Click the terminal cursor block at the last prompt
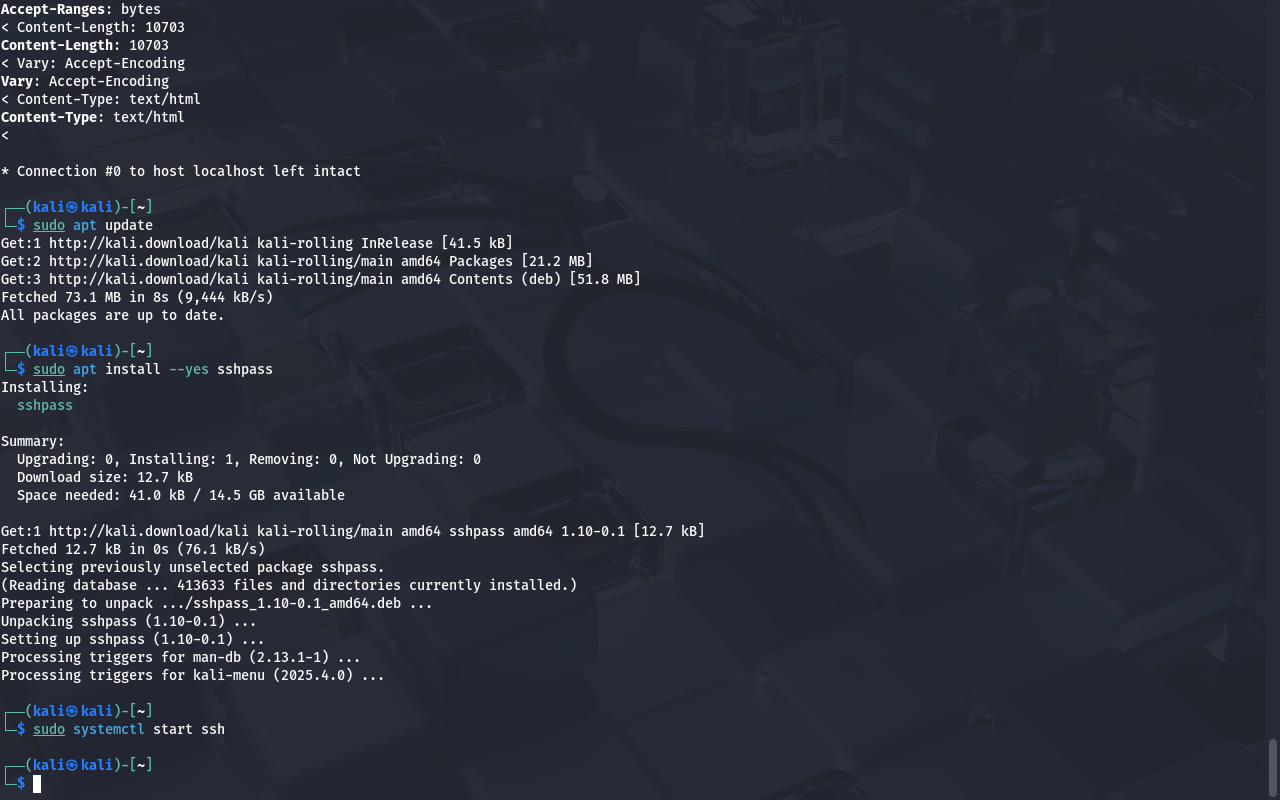Image resolution: width=1280 pixels, height=800 pixels. 37,783
